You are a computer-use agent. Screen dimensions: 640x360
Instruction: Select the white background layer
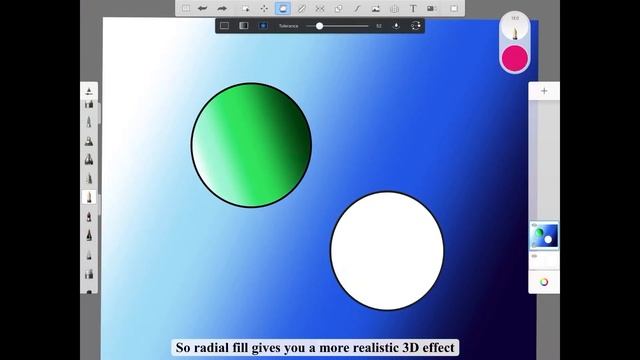pyautogui.click(x=544, y=261)
